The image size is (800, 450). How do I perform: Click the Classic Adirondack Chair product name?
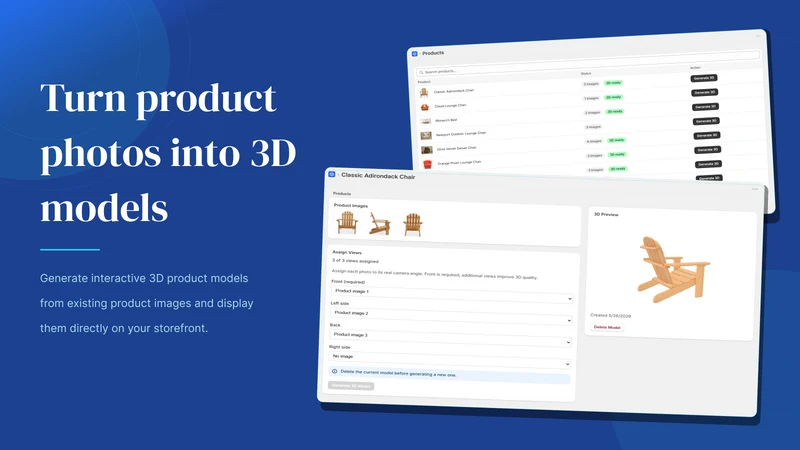pos(454,91)
